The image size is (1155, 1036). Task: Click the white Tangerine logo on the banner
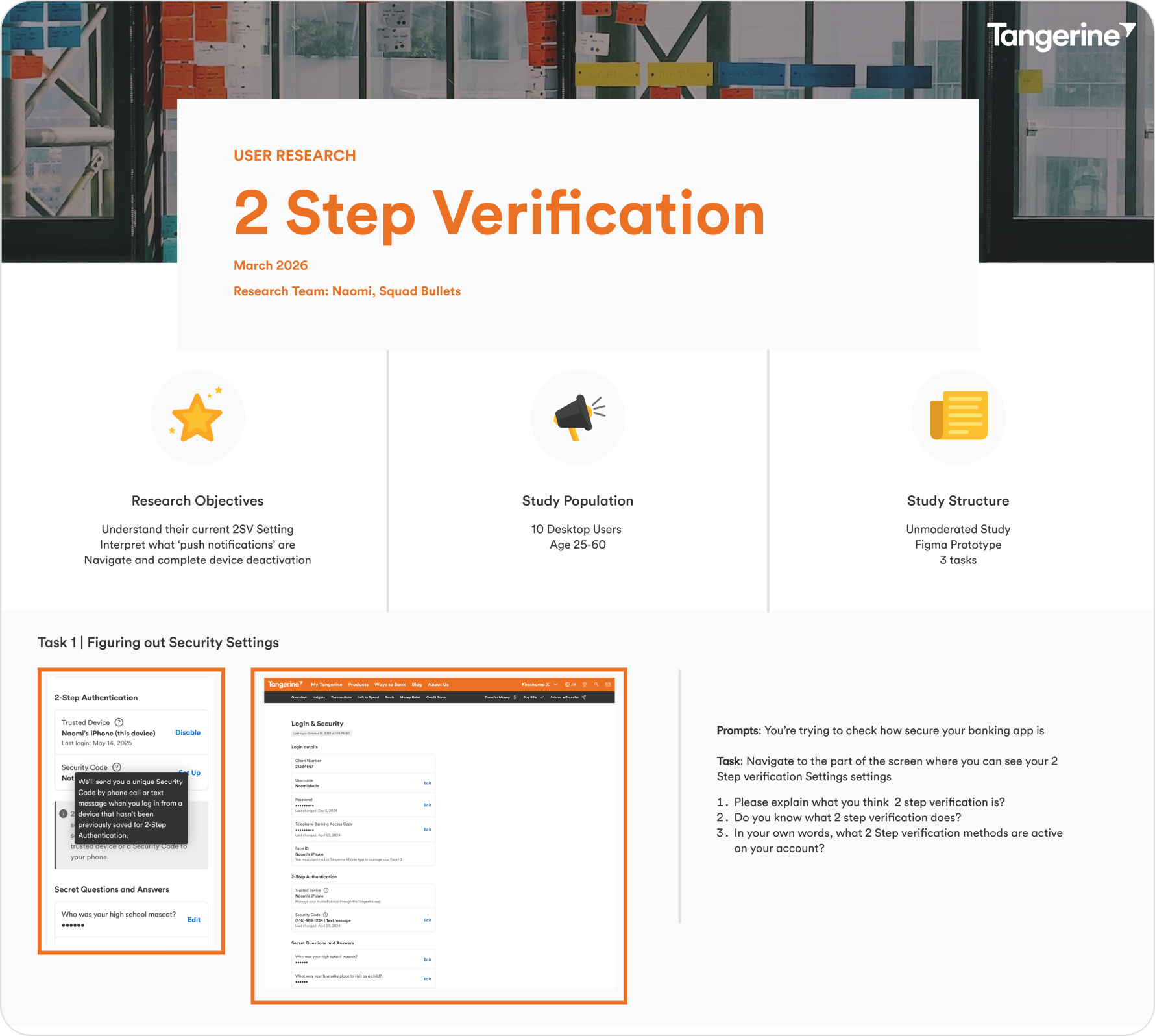point(1061,36)
